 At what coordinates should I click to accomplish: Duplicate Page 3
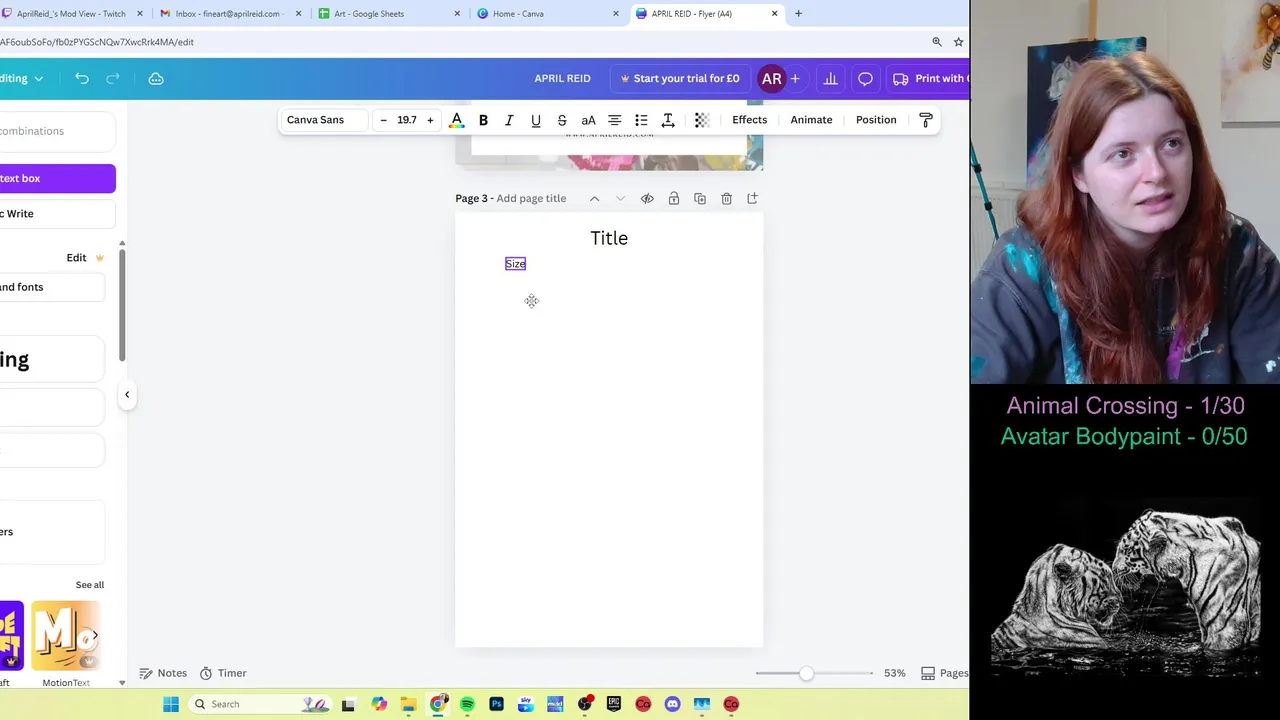(700, 198)
